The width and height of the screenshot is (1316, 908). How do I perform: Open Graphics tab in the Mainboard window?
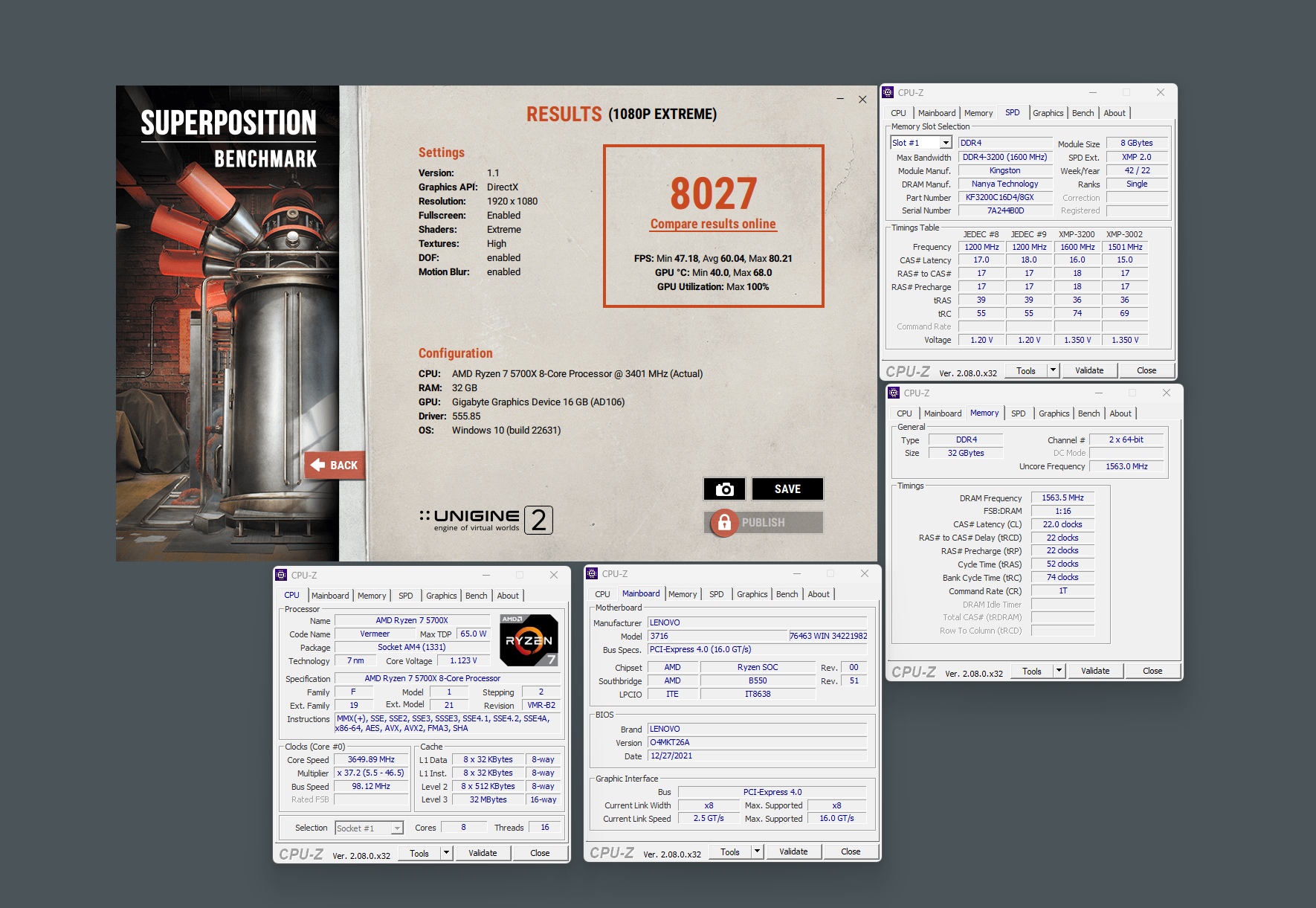[752, 594]
